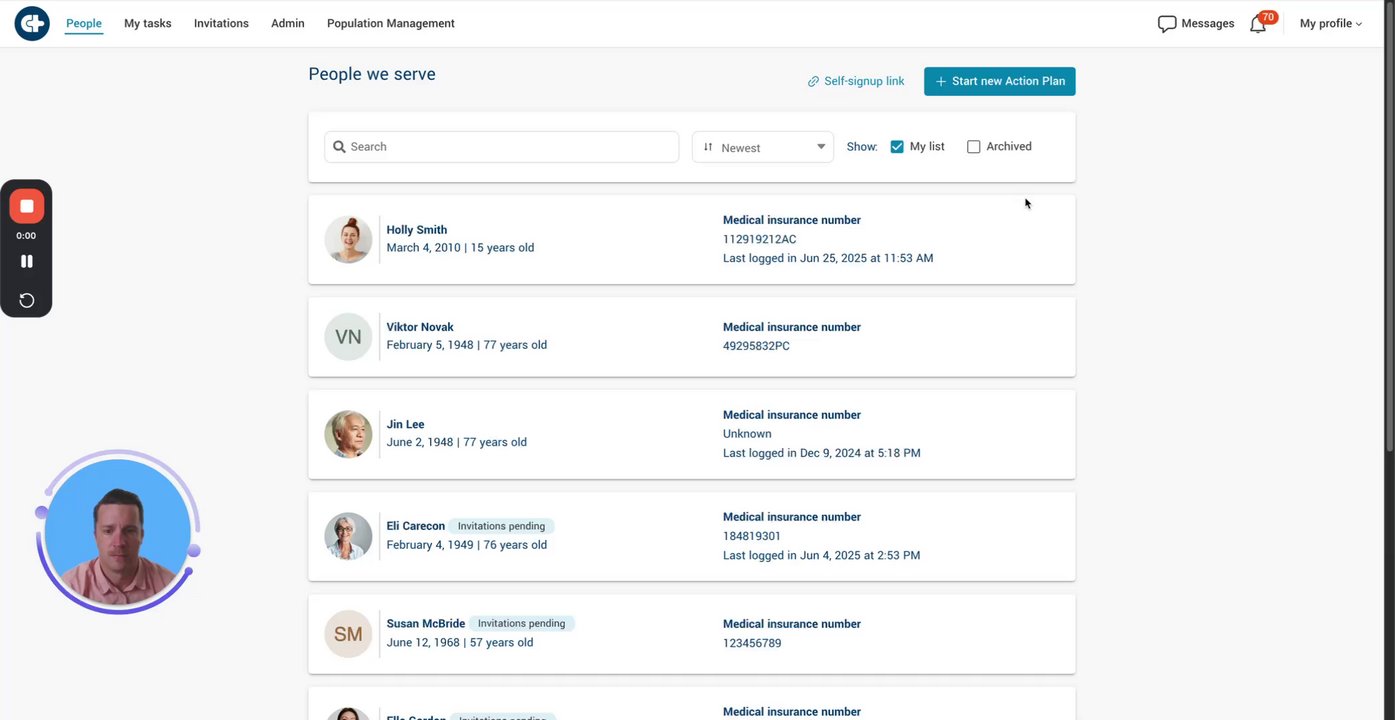Click the app logo icon
The image size is (1395, 720).
click(32, 23)
